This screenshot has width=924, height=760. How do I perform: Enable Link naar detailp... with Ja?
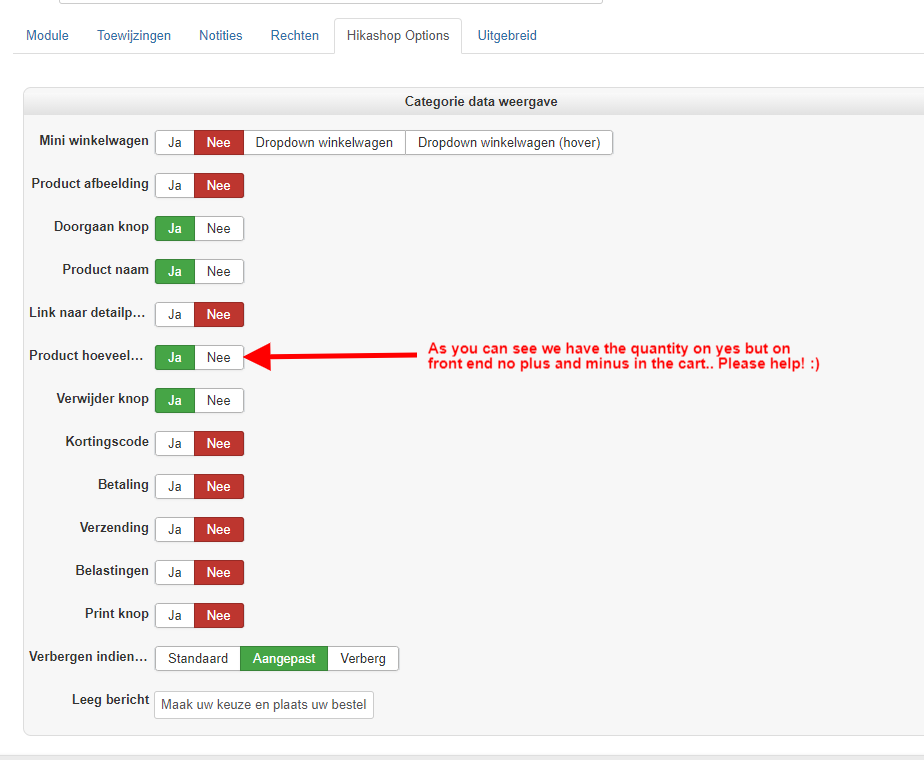175,315
